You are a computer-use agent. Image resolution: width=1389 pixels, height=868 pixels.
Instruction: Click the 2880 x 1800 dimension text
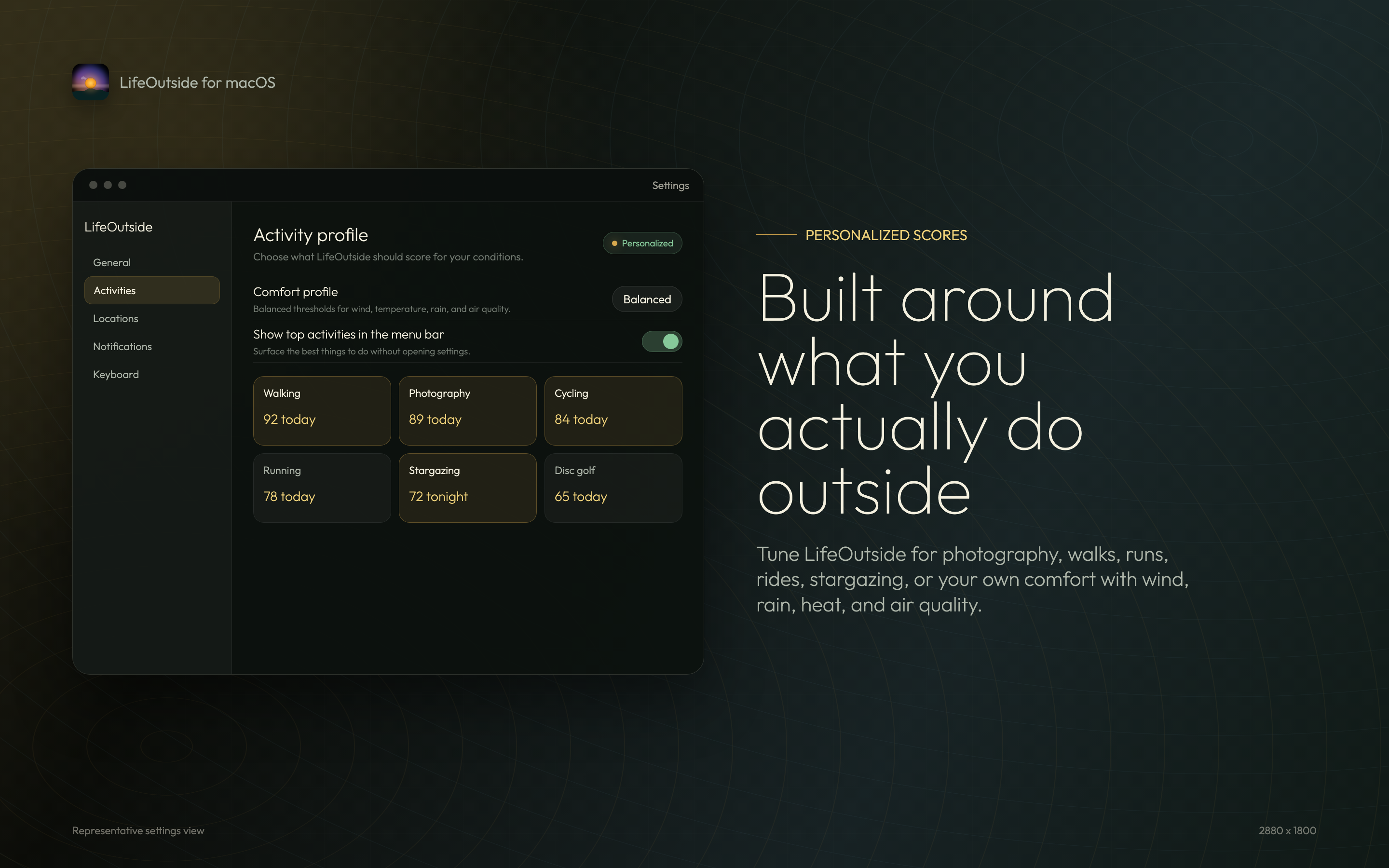(x=1287, y=831)
